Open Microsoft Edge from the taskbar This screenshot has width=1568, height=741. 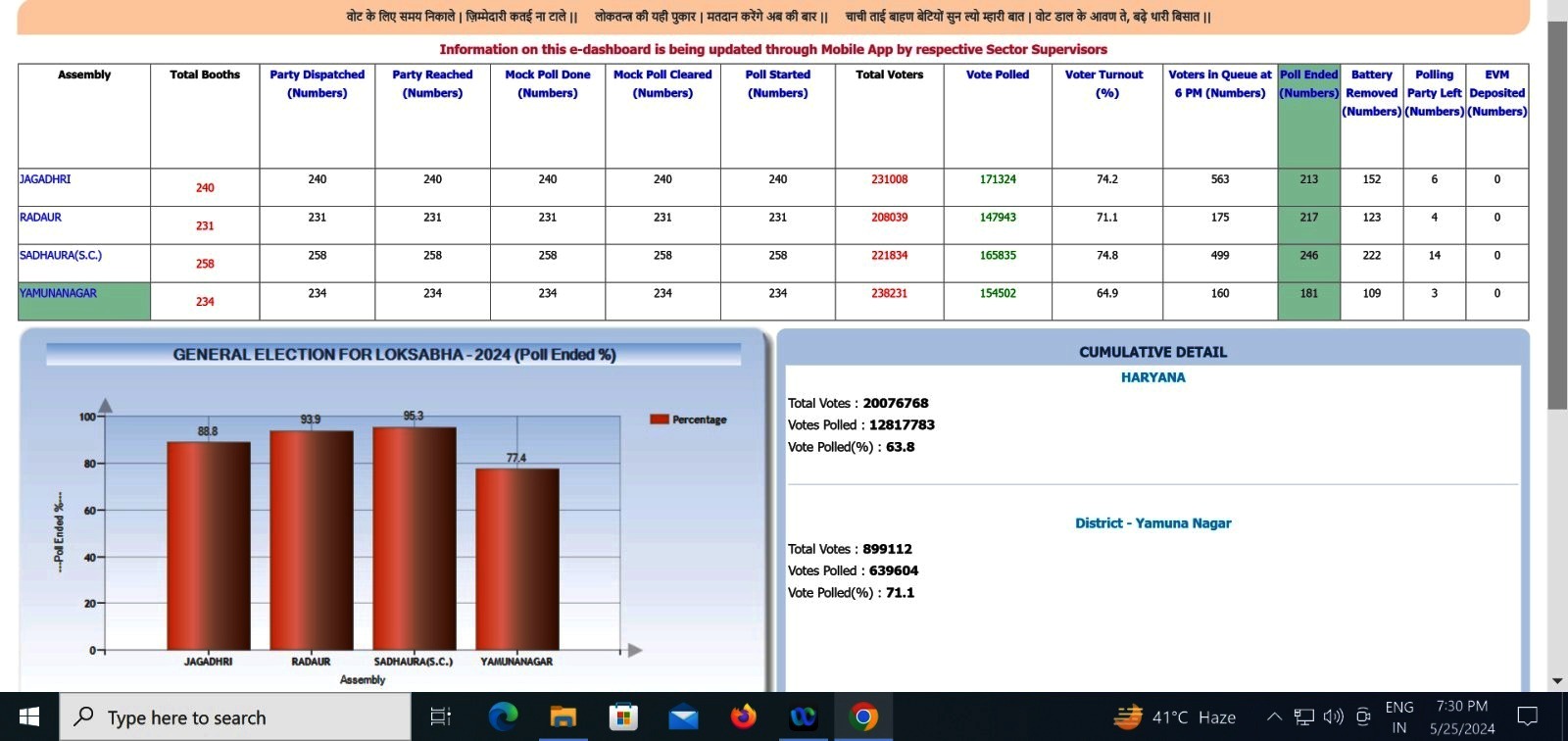[x=503, y=717]
